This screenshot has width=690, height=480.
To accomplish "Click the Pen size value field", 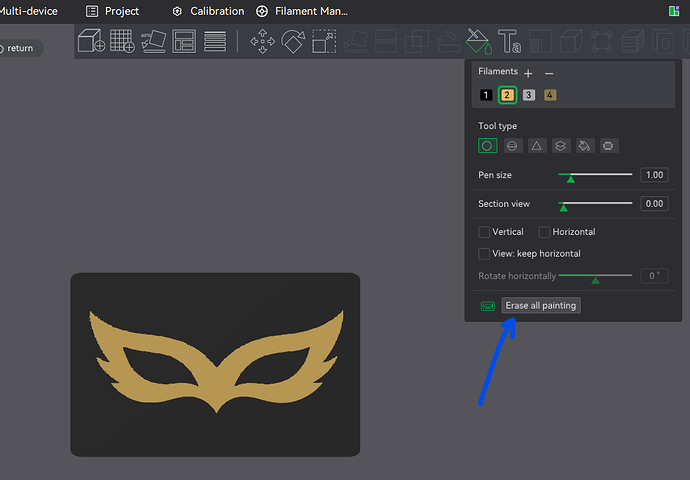I will point(654,175).
